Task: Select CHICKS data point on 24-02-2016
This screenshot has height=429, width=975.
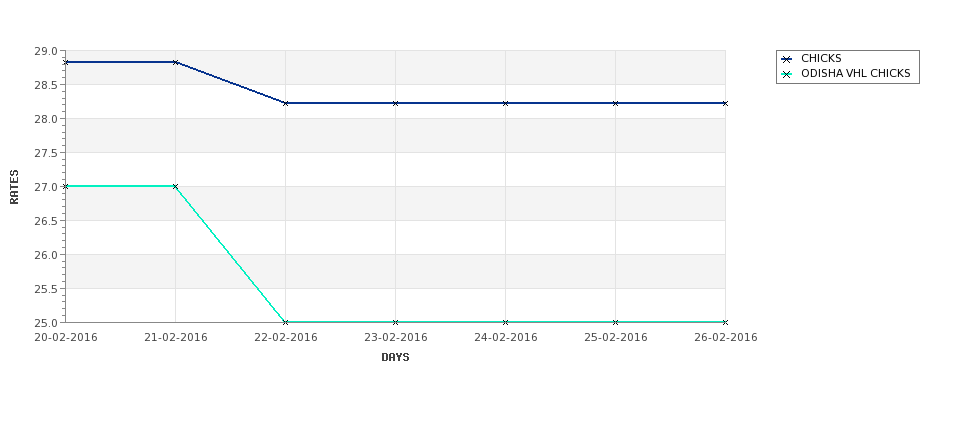Action: pos(506,103)
